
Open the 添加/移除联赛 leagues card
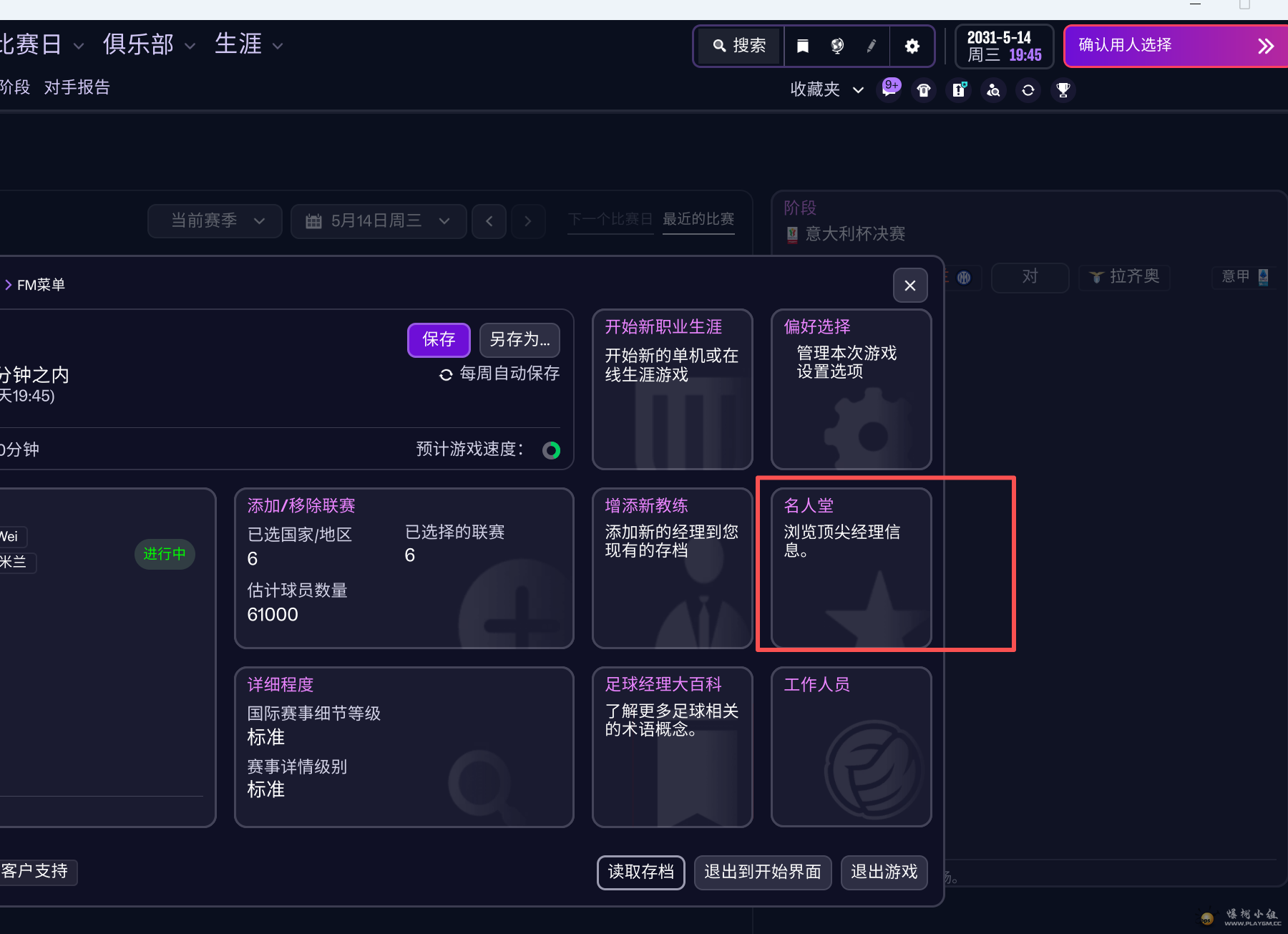[x=404, y=568]
